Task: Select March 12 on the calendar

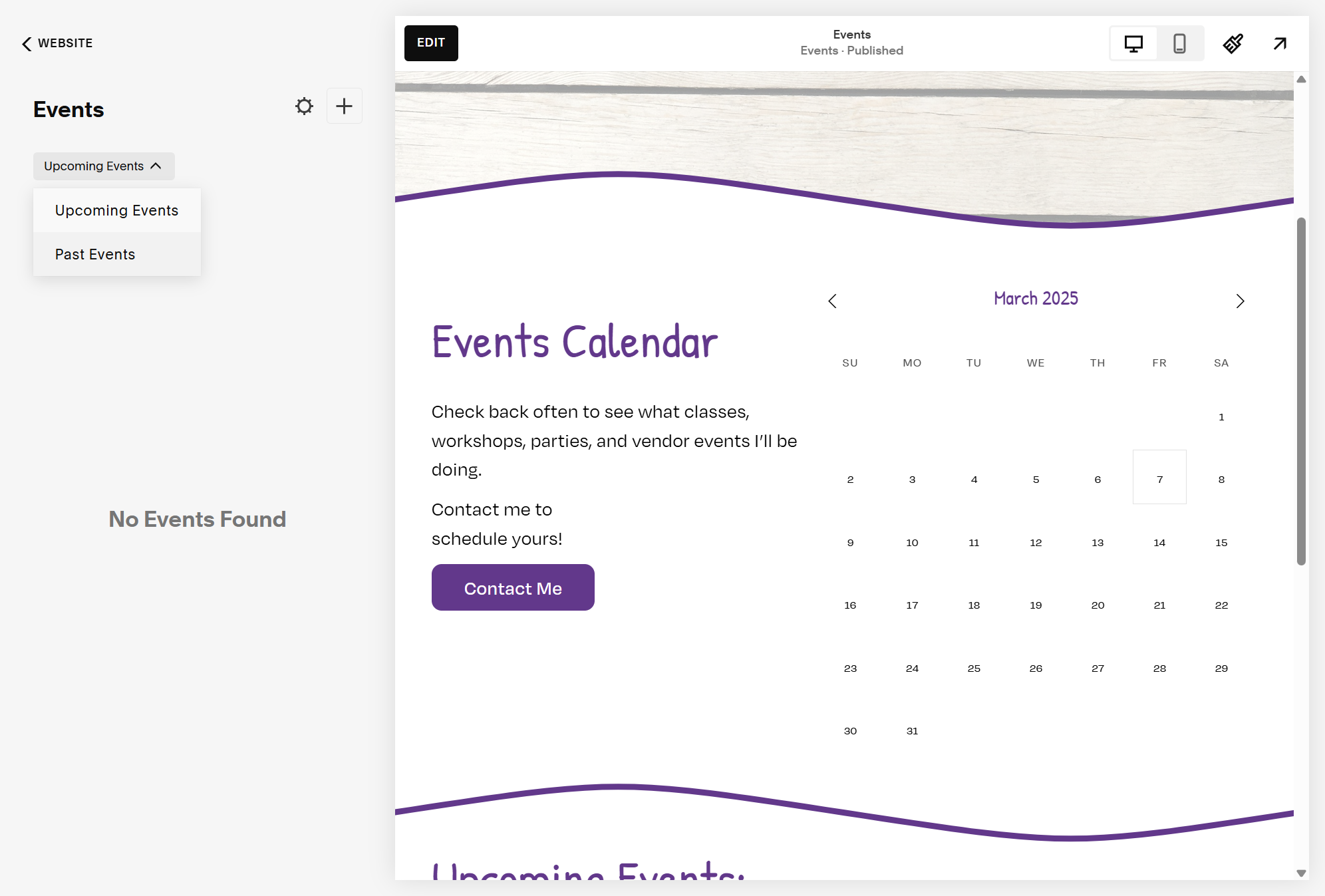Action: coord(1036,543)
